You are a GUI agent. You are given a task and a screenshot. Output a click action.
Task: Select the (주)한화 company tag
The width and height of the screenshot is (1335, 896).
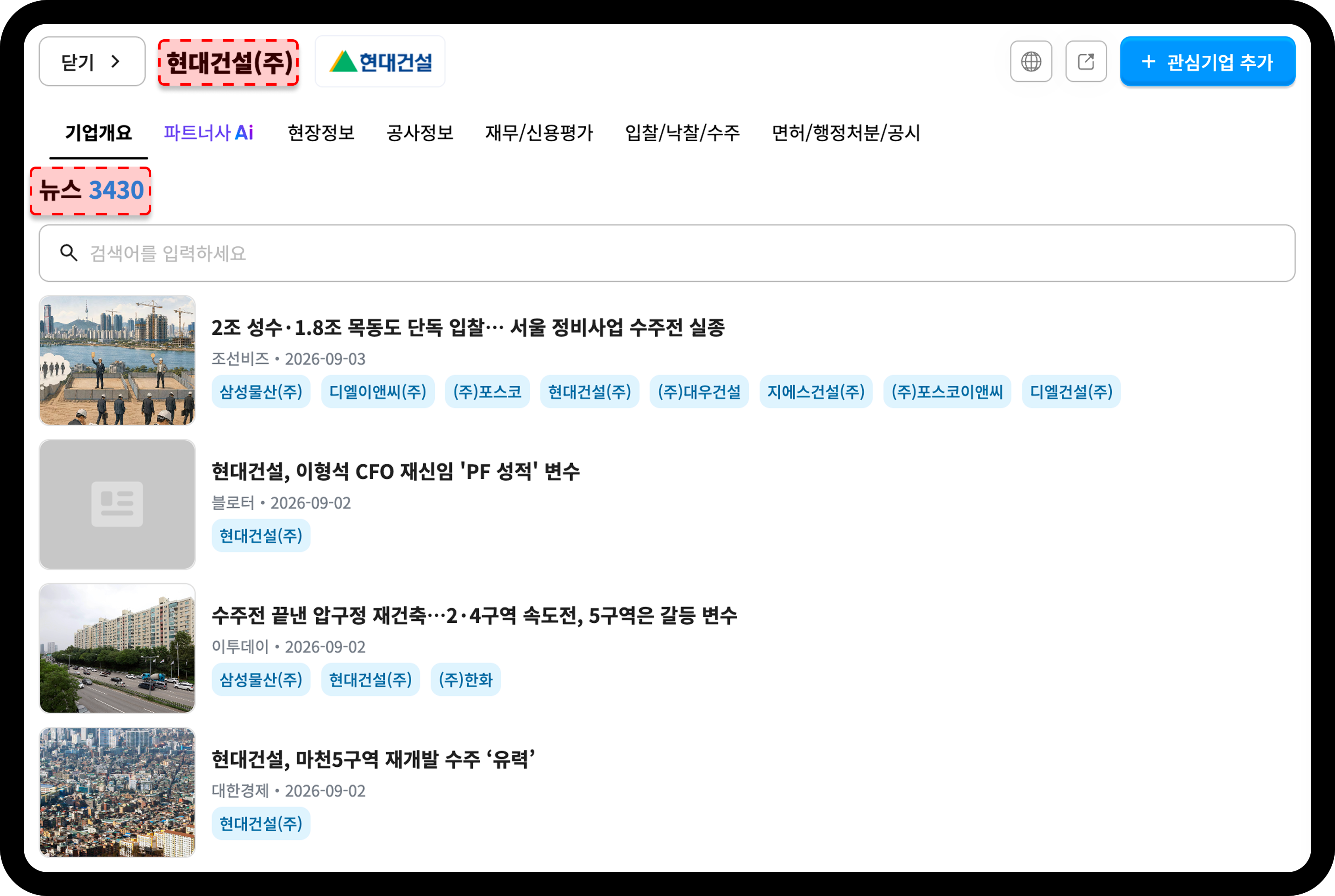pos(466,680)
